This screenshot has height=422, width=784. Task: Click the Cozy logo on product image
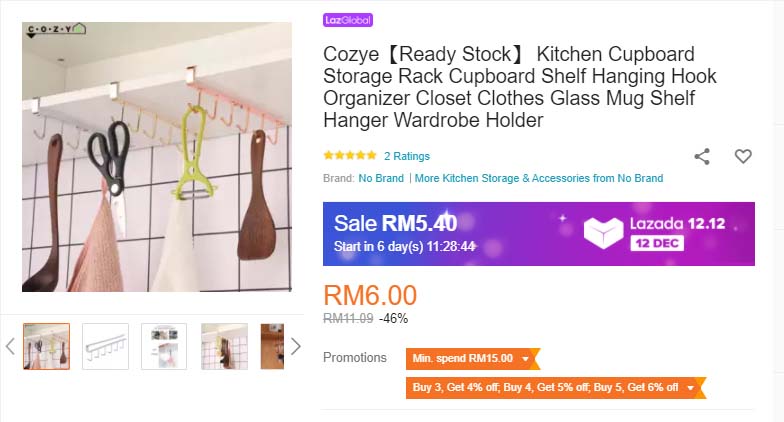(x=56, y=30)
